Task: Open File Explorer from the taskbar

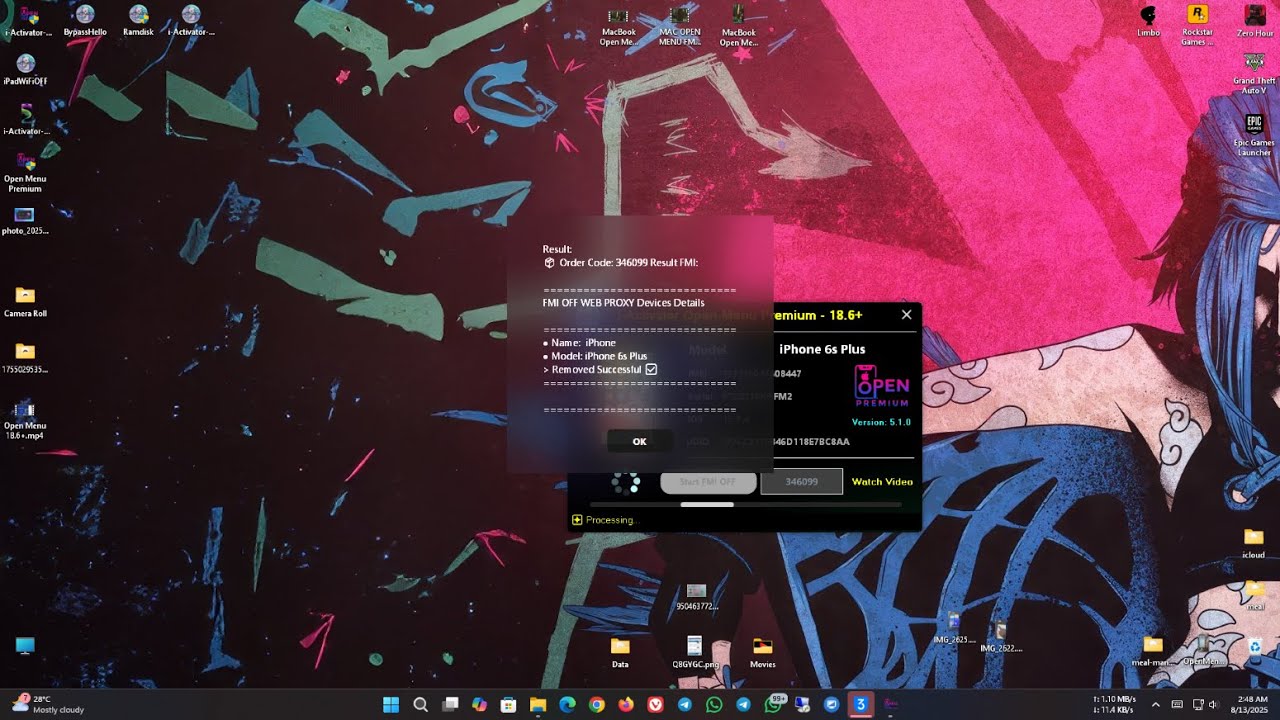Action: pos(538,704)
